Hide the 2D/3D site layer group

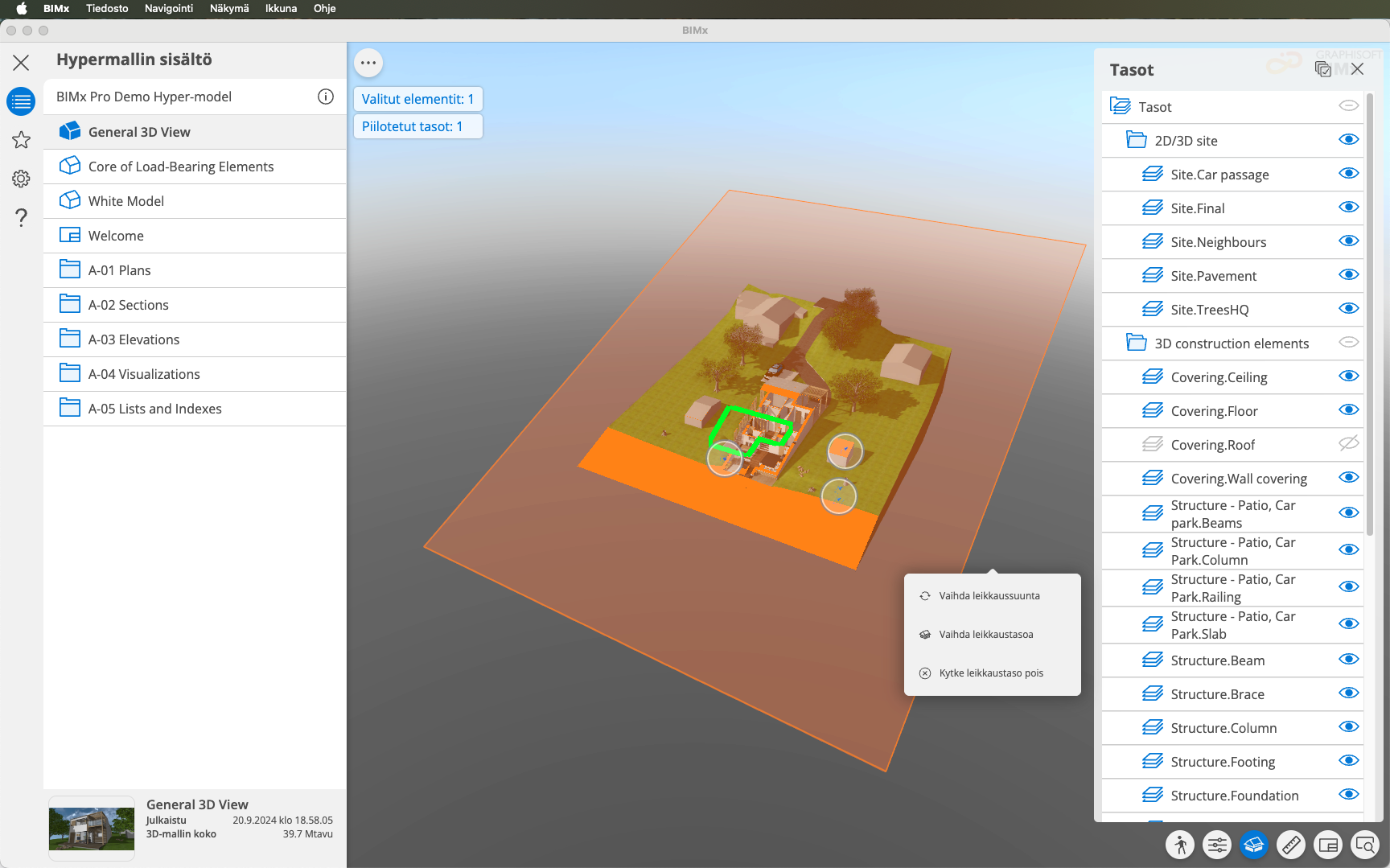coord(1349,139)
